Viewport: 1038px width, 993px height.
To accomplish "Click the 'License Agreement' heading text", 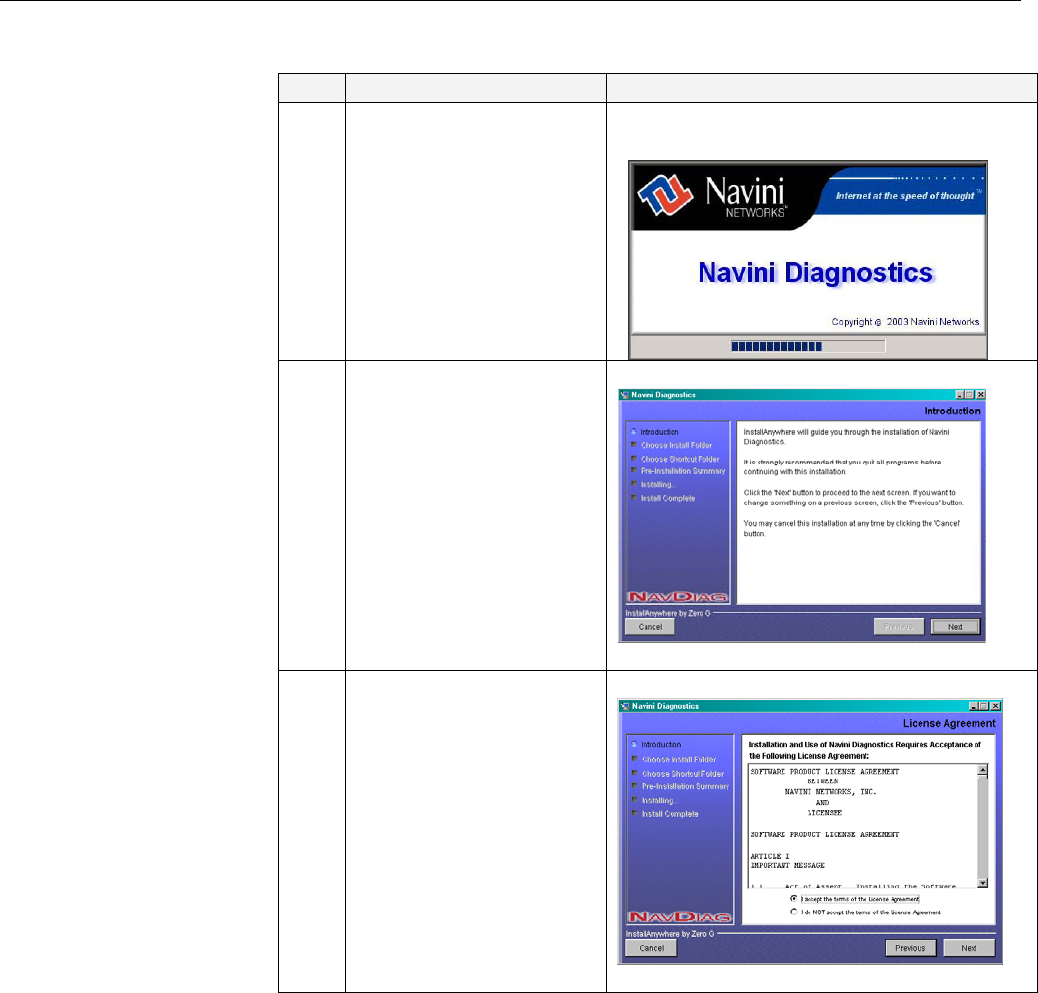I will click(x=949, y=723).
